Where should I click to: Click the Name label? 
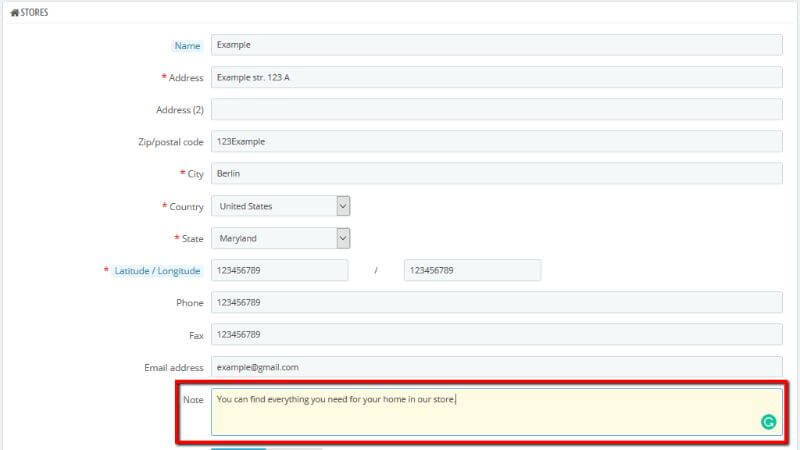click(187, 46)
